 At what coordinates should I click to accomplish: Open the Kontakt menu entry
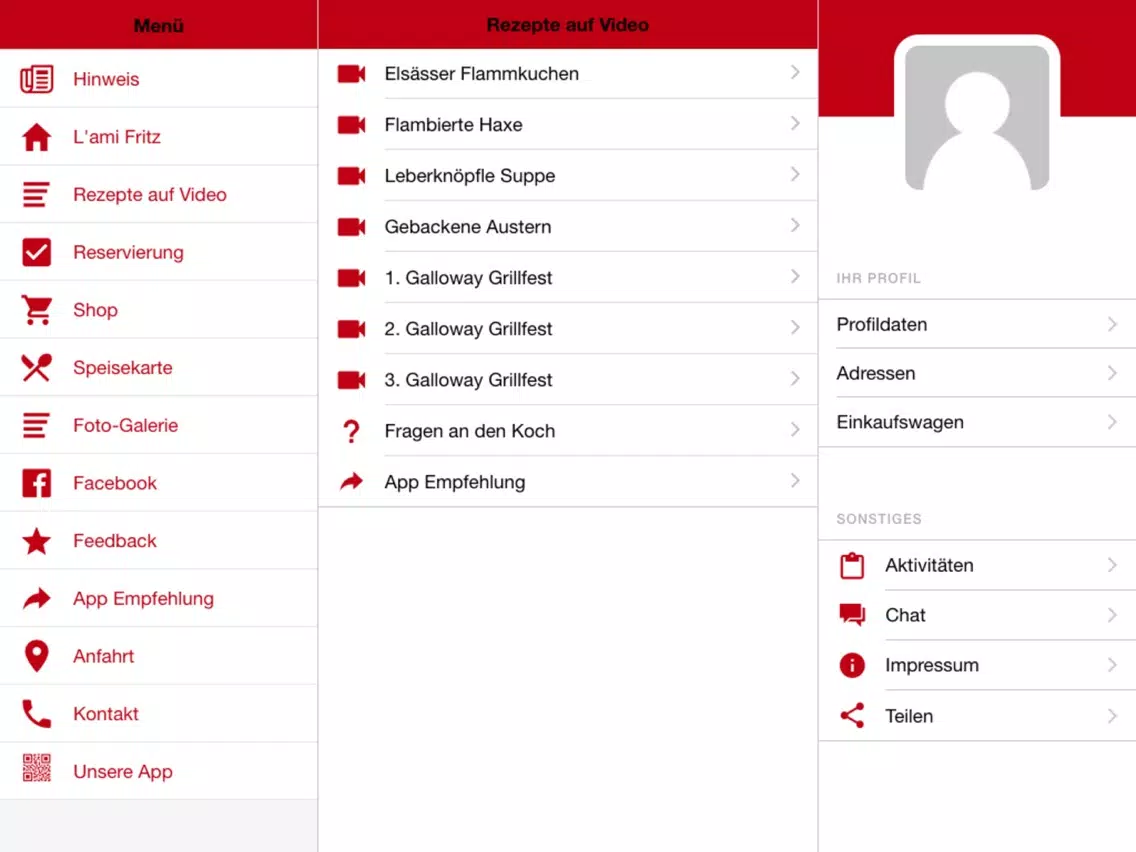click(x=159, y=714)
